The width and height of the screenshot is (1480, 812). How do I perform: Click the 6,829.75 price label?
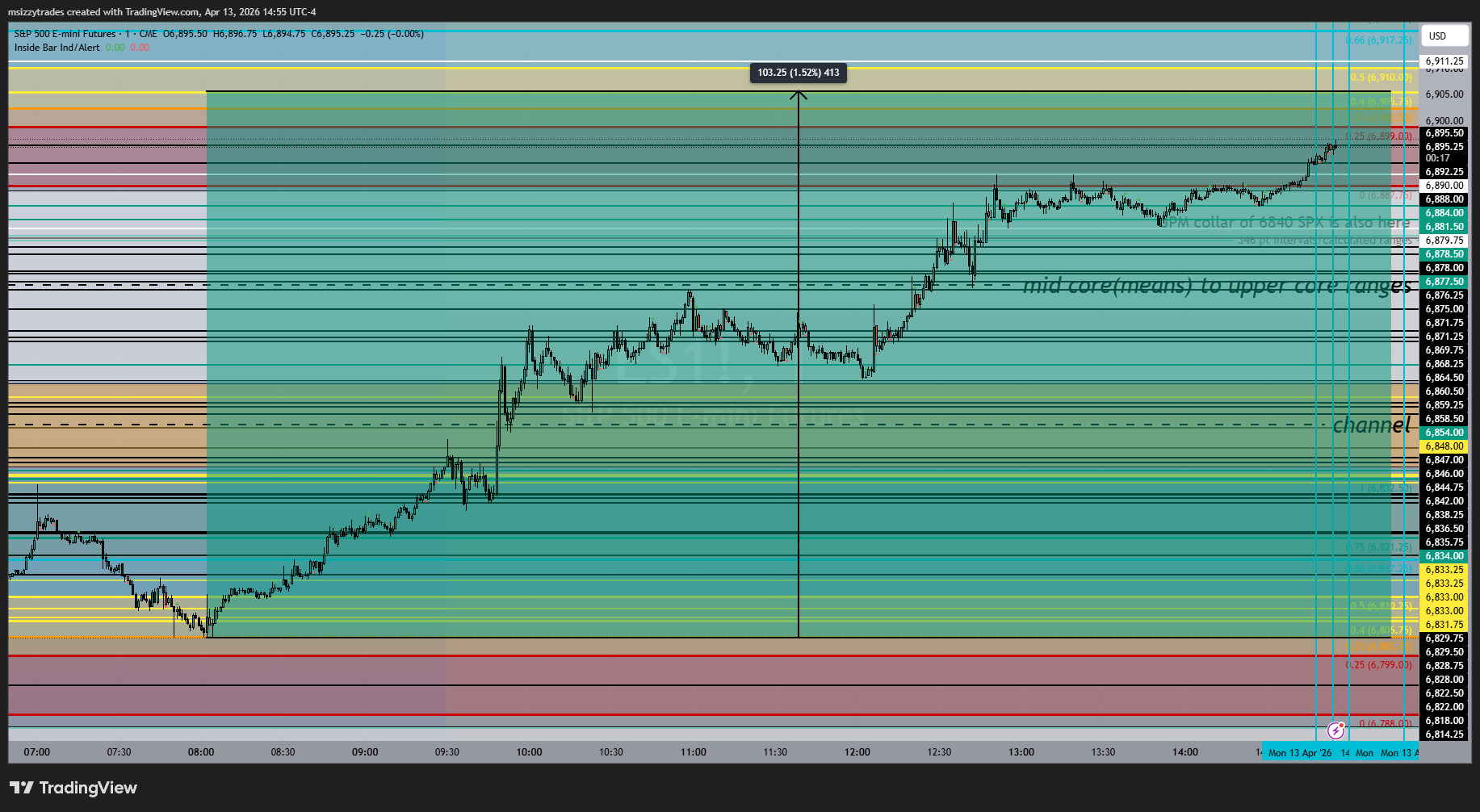click(x=1444, y=638)
